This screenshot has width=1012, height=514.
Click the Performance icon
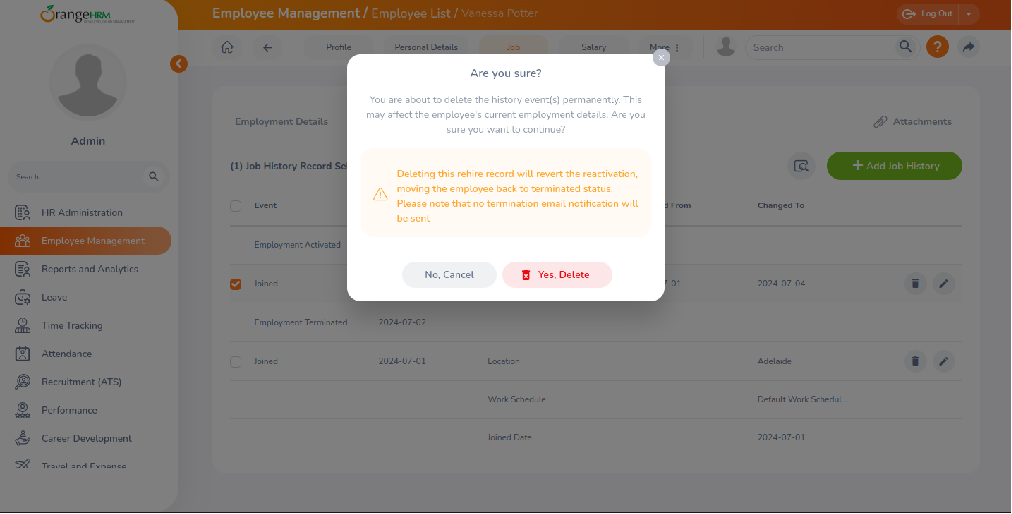pos(23,410)
